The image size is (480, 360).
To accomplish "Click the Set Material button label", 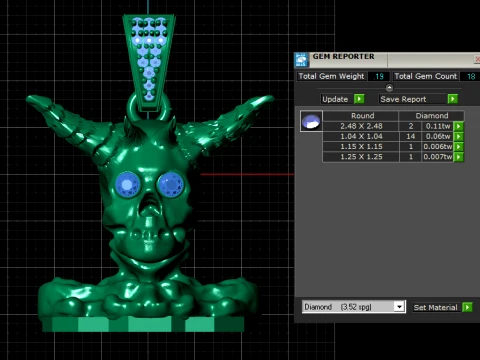I will pos(435,307).
